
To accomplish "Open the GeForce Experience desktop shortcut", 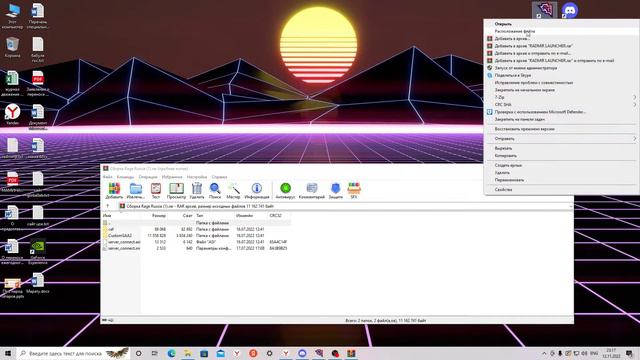I will pos(38,251).
